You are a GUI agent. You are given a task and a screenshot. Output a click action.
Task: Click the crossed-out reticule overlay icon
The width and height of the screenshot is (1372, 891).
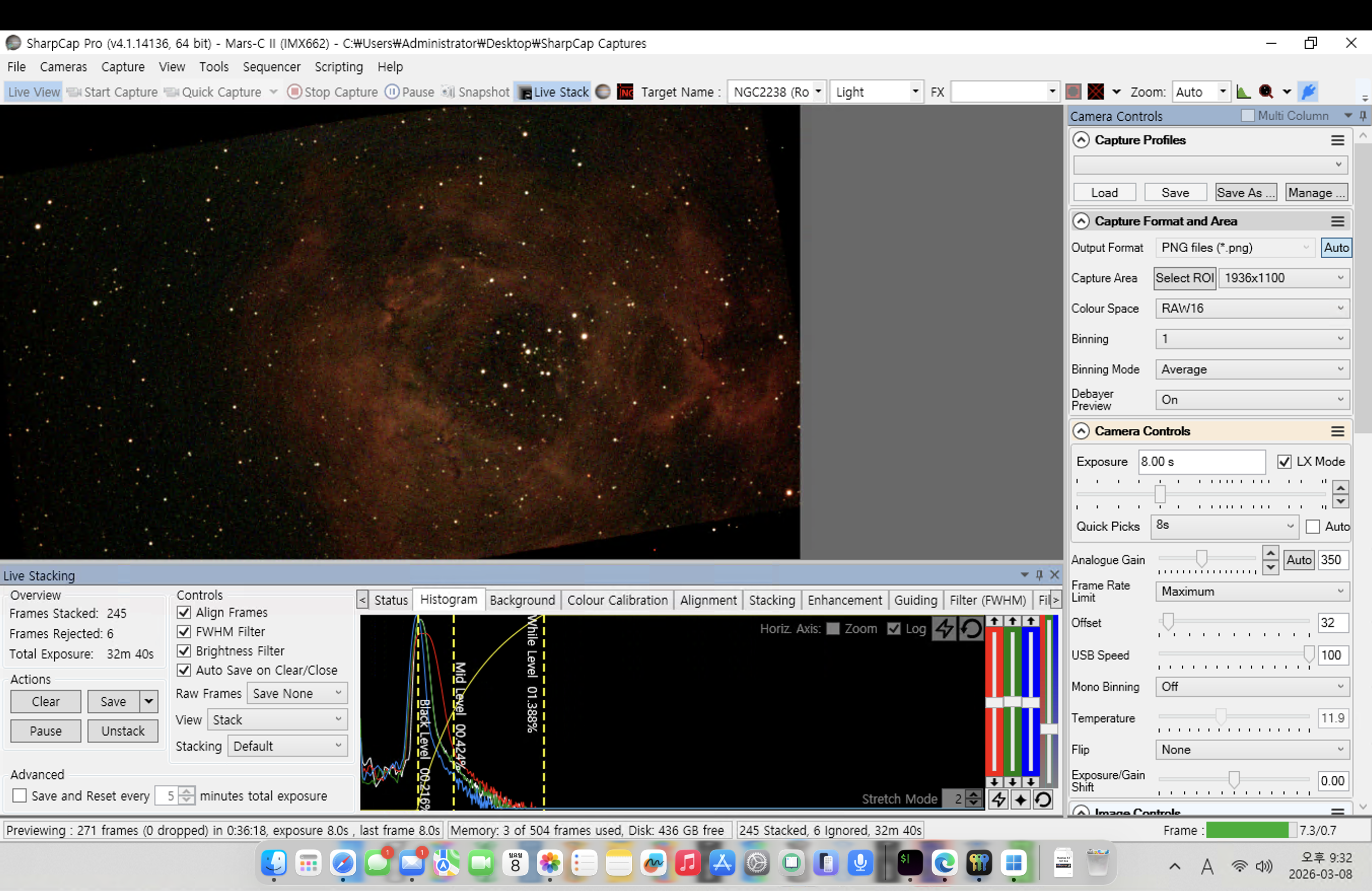click(1095, 92)
